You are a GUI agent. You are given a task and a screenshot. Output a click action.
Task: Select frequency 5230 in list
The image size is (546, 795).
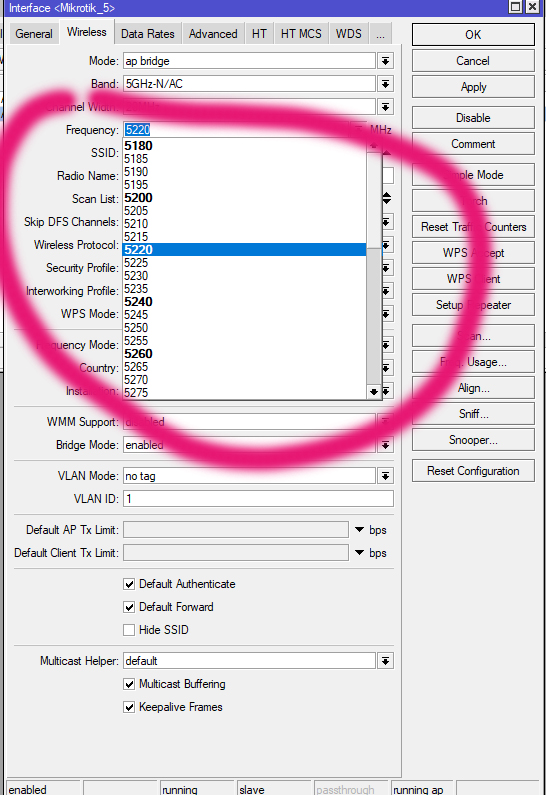244,276
